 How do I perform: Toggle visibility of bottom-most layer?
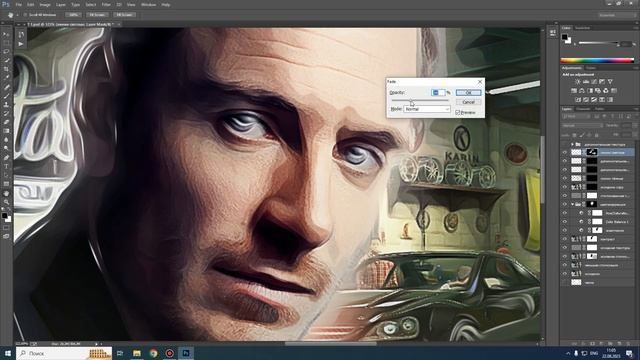coord(564,282)
